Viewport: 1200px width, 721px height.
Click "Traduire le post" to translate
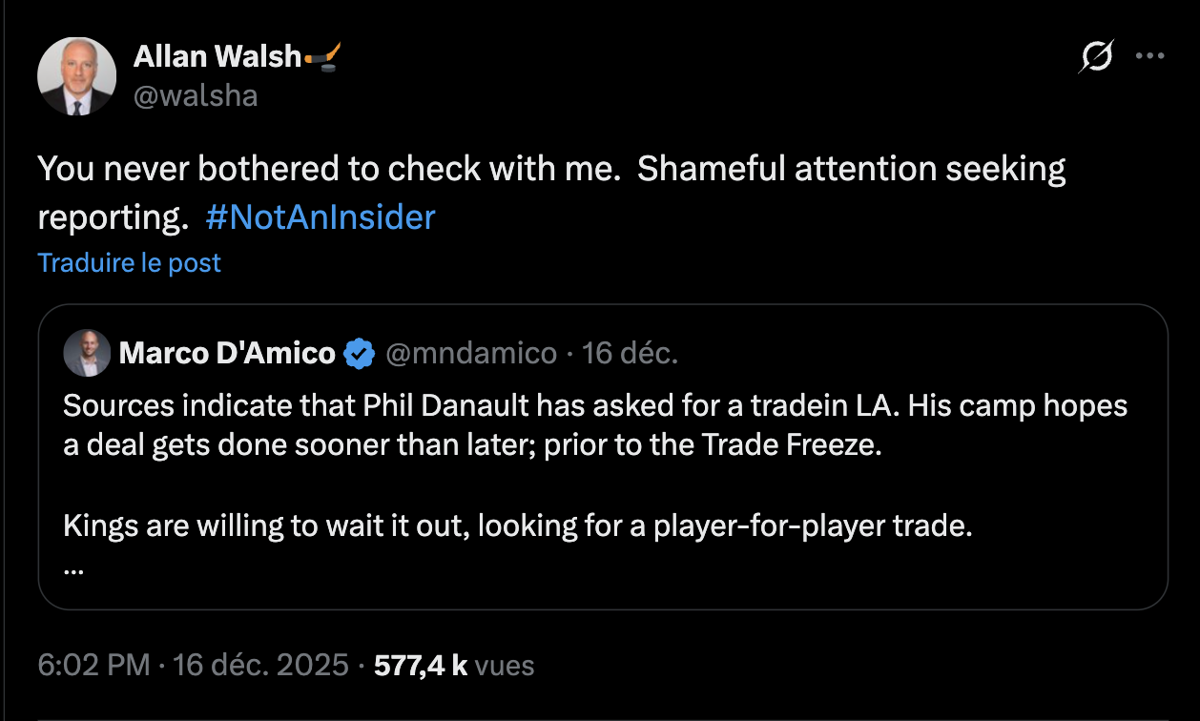(129, 263)
